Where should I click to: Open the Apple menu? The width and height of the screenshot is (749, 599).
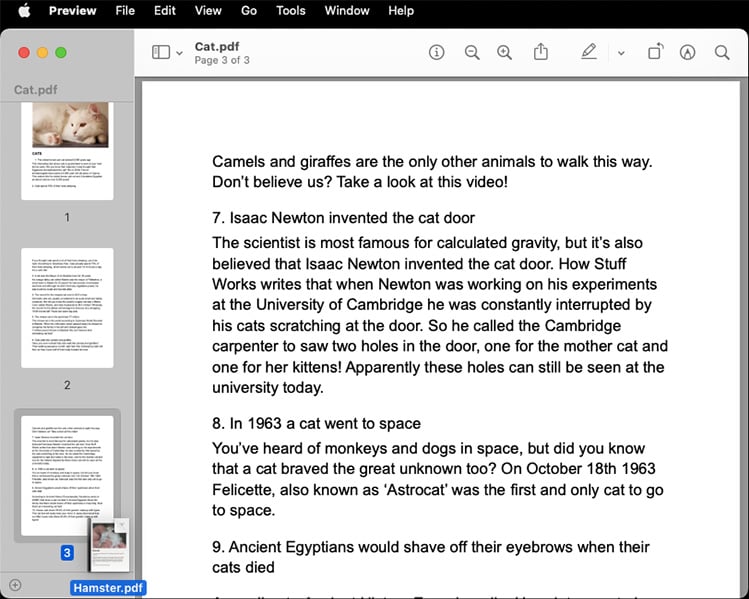(x=24, y=11)
